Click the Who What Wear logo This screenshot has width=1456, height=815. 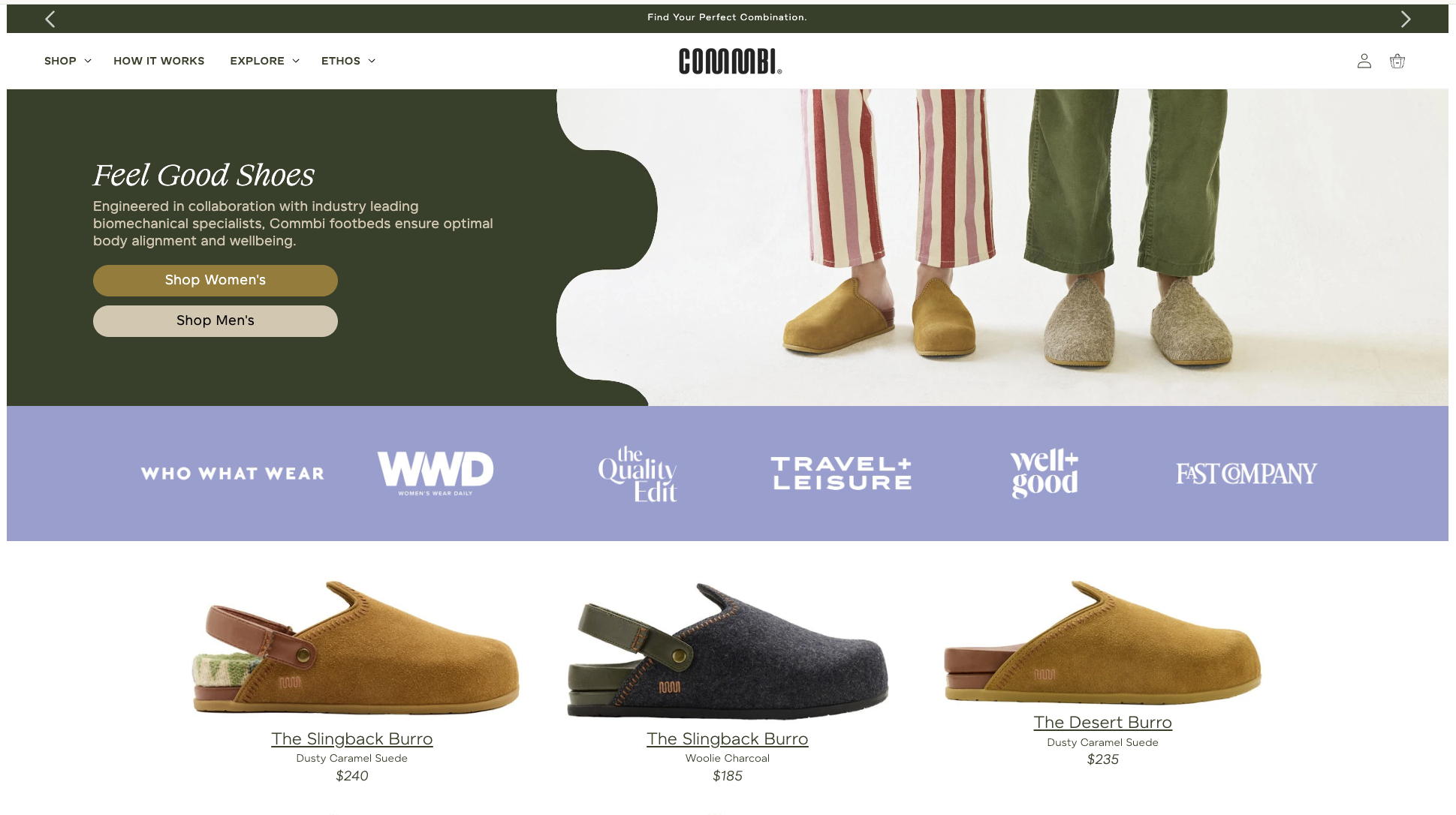[233, 474]
